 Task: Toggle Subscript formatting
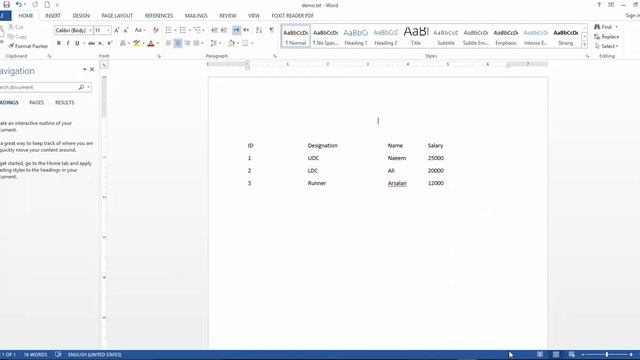(x=101, y=43)
